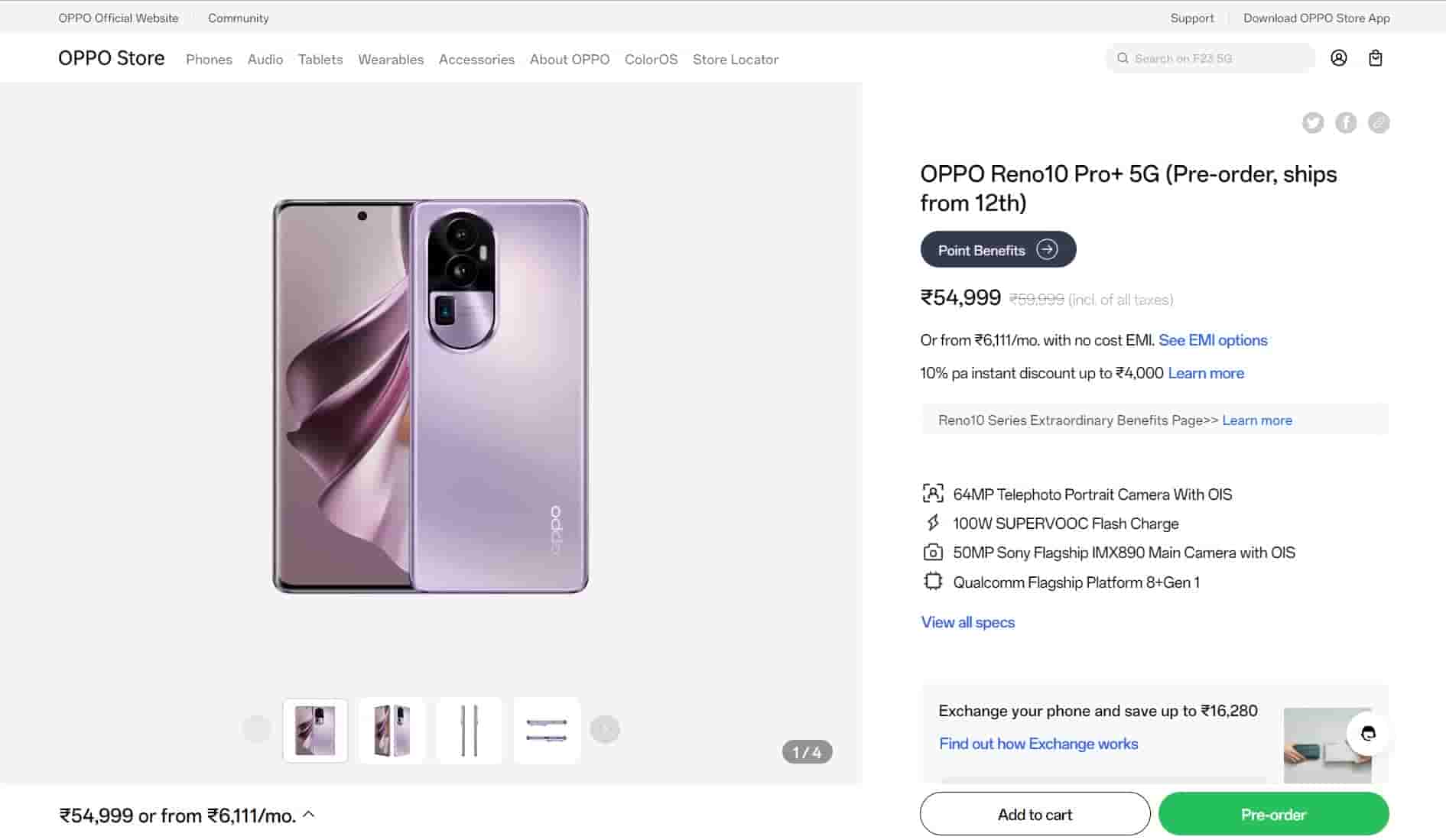Go to next product thumbnail arrow
This screenshot has height=840, width=1446.
[605, 729]
